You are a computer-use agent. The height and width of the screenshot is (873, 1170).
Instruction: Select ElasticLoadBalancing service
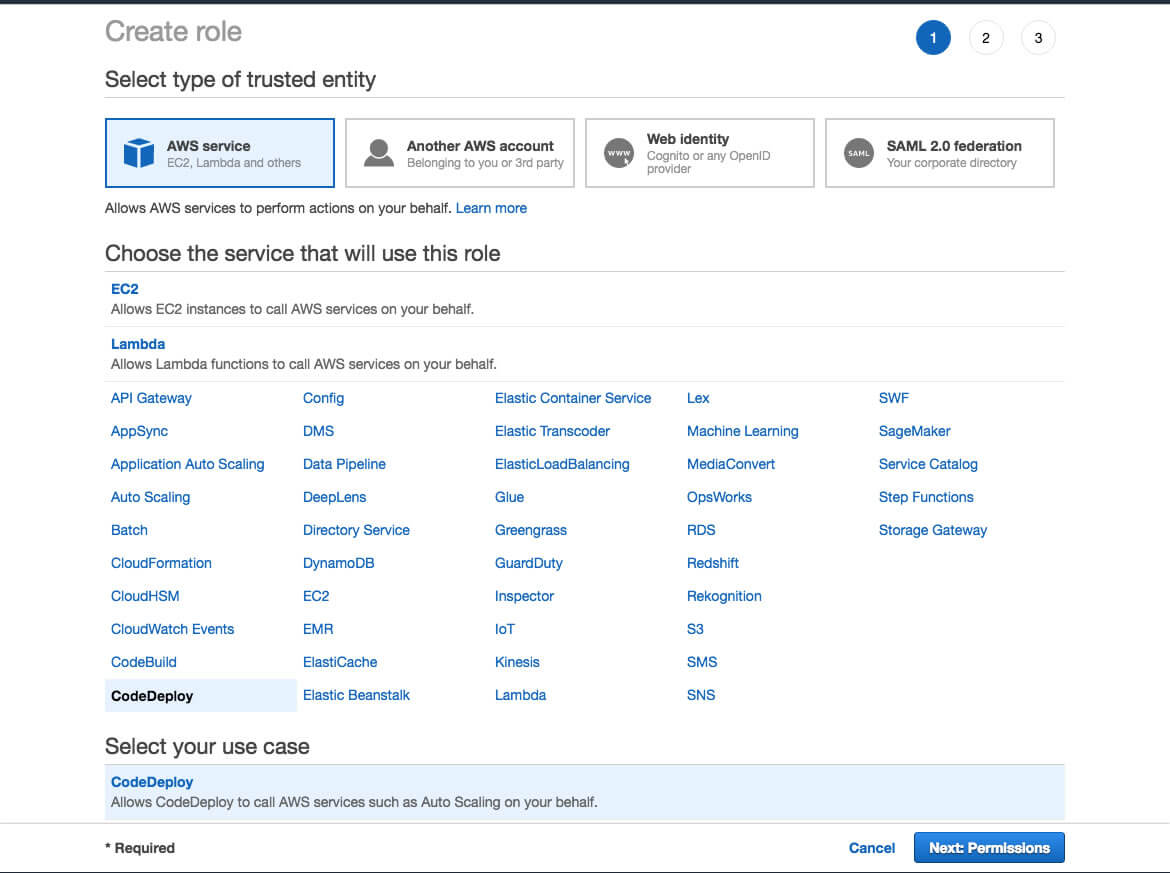click(562, 464)
